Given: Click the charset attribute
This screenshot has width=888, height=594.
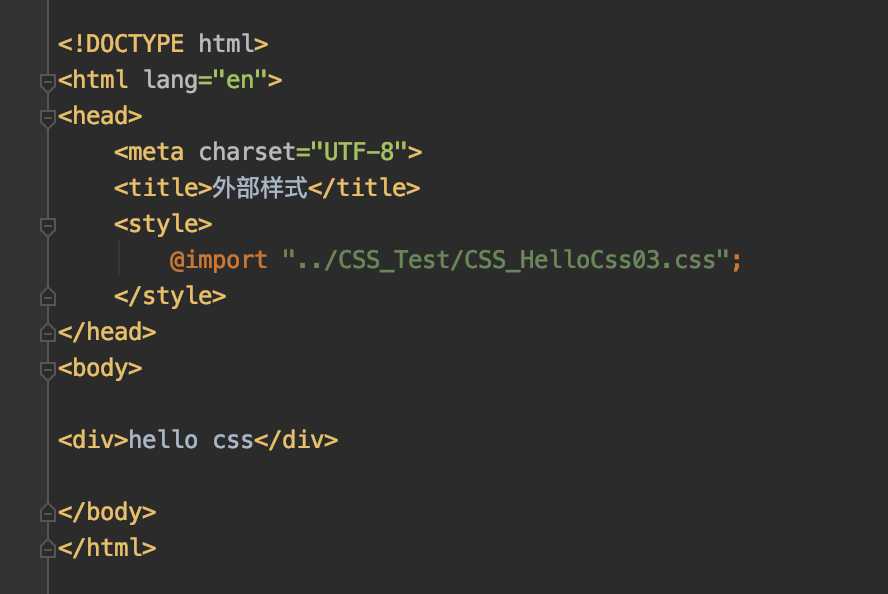Looking at the screenshot, I should coord(247,152).
